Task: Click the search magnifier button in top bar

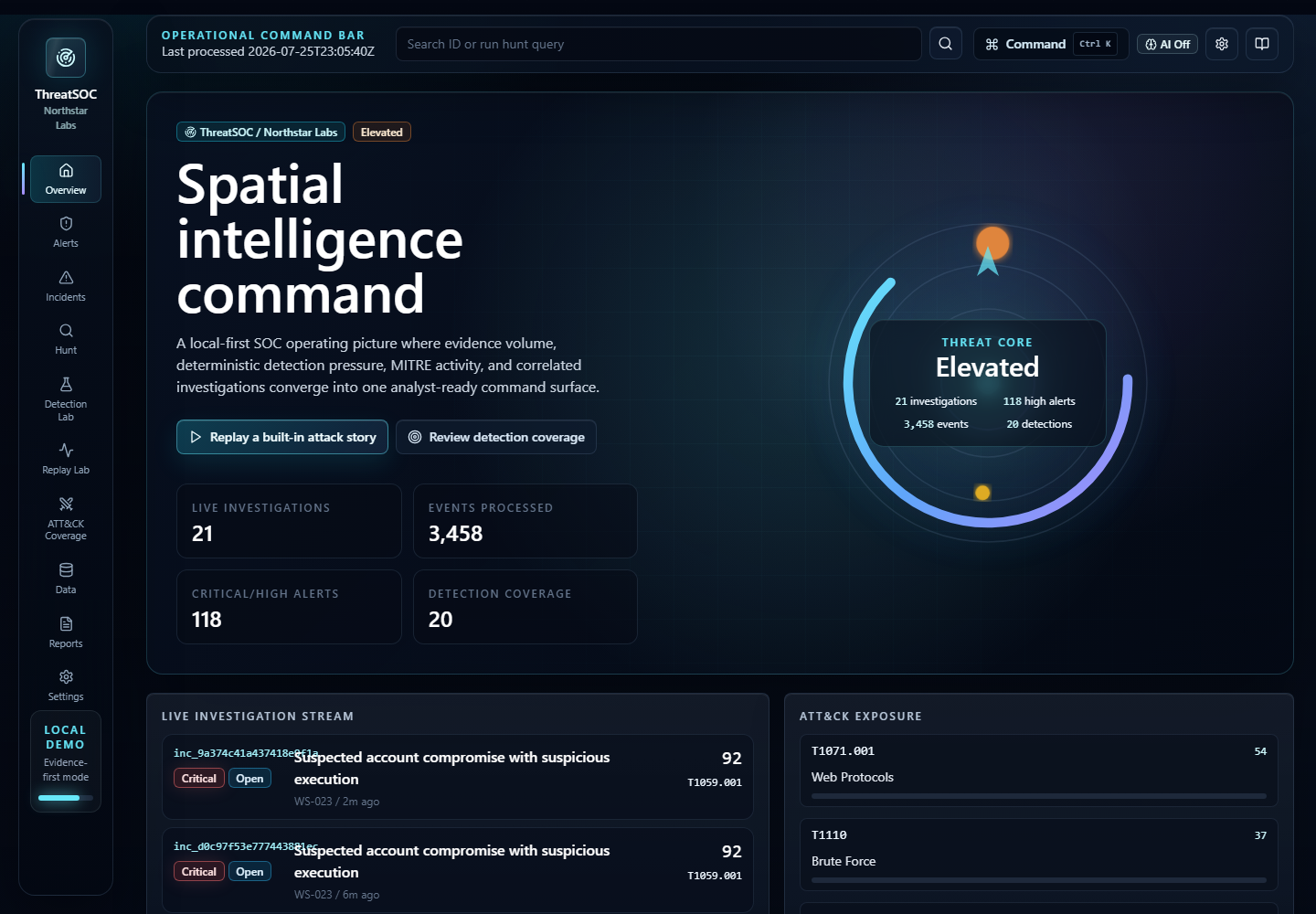Action: coord(946,44)
